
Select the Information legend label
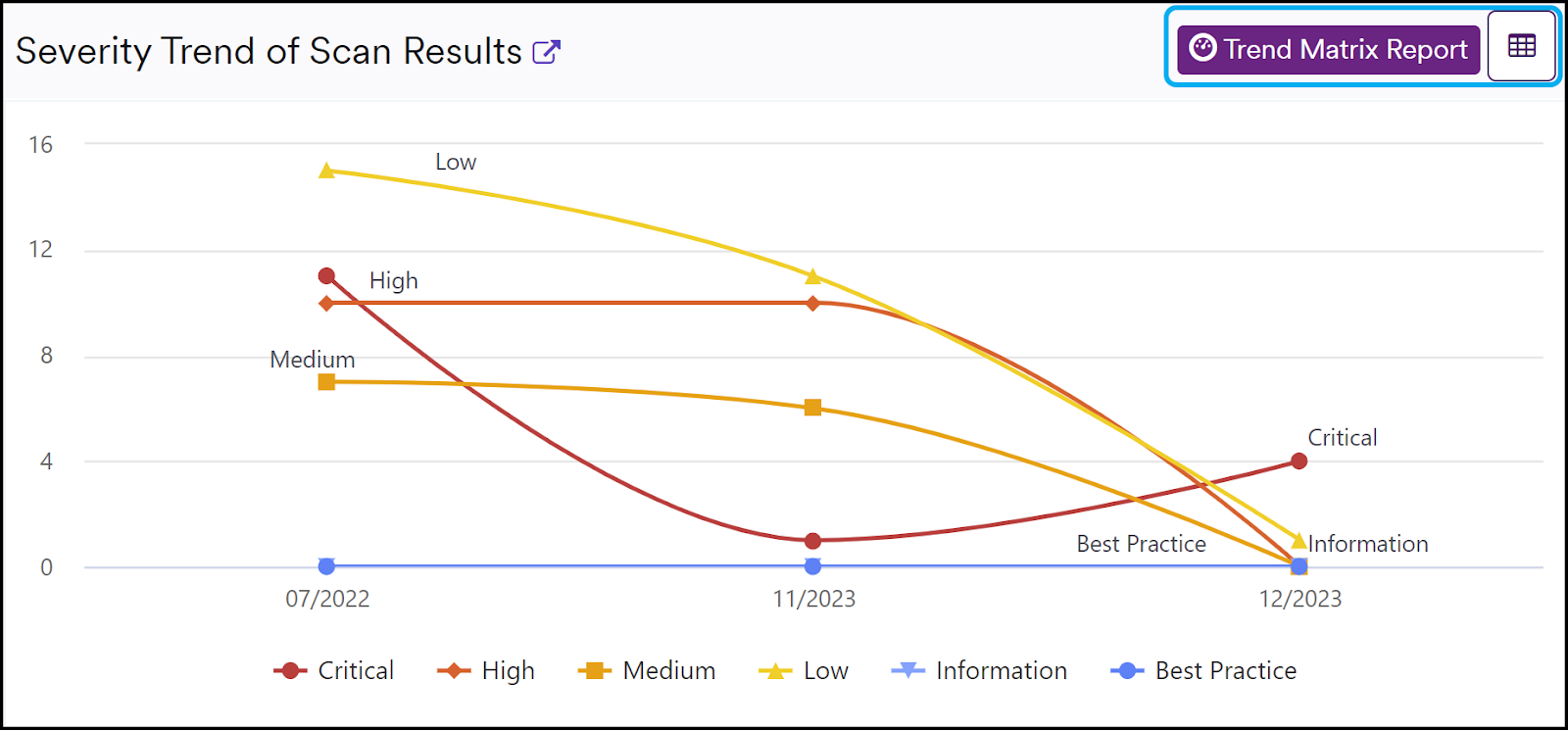pos(1002,670)
